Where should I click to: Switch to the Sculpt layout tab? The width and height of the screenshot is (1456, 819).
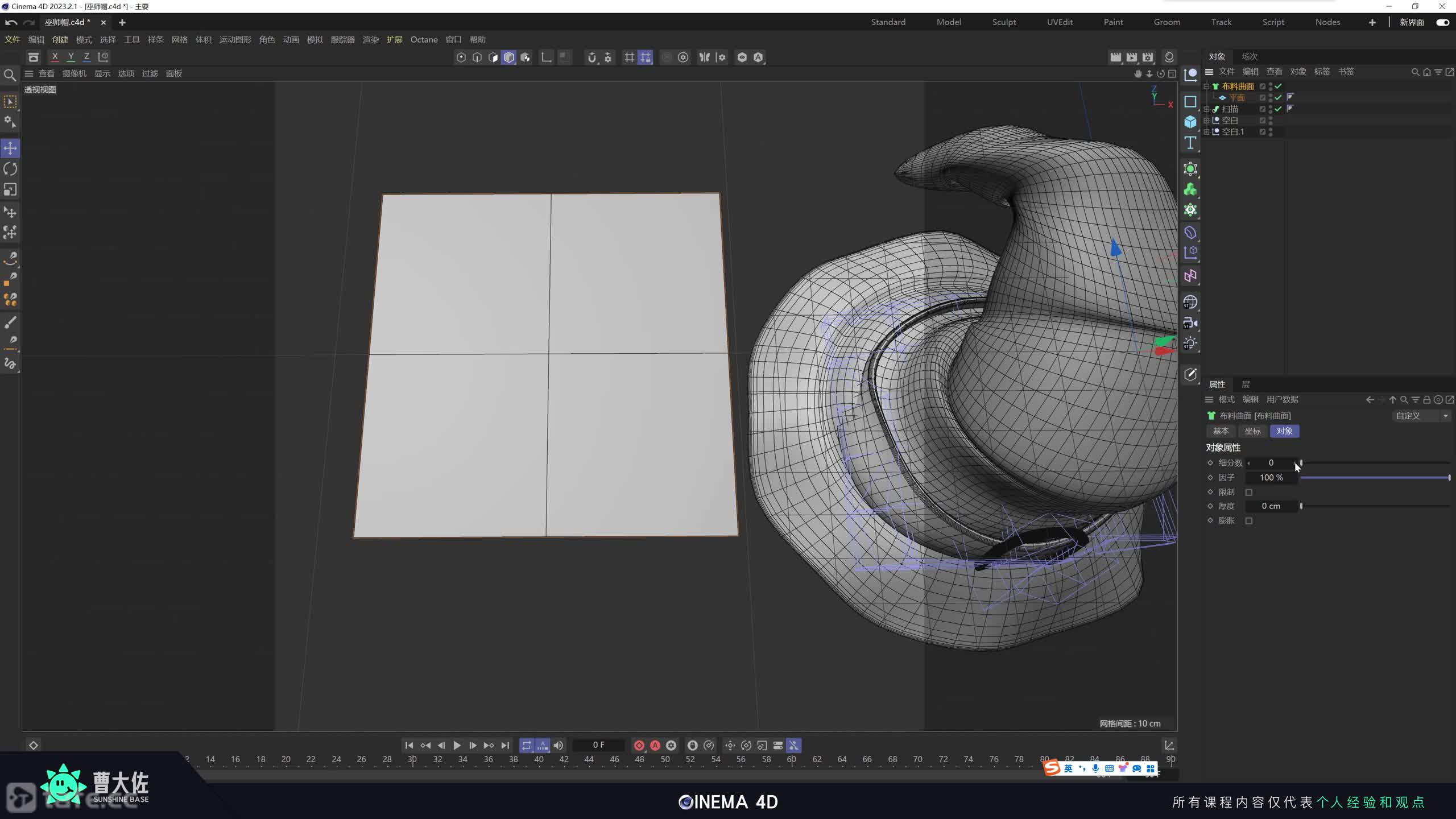(1004, 22)
